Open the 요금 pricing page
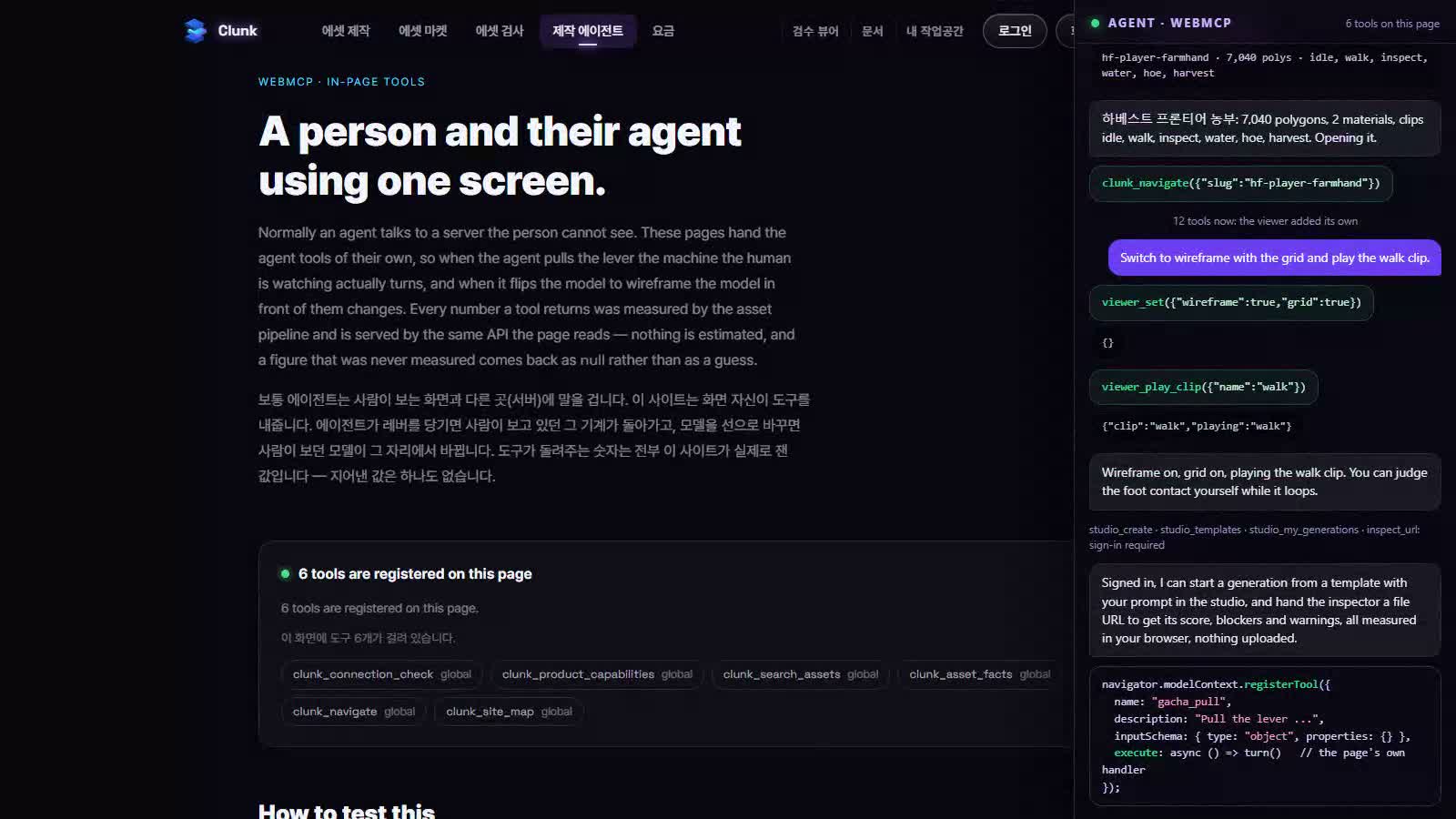 [663, 31]
